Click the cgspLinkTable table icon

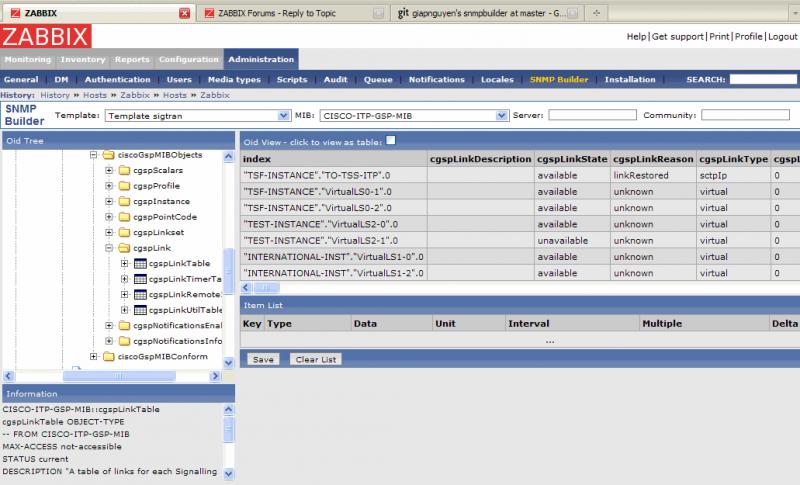coord(140,264)
